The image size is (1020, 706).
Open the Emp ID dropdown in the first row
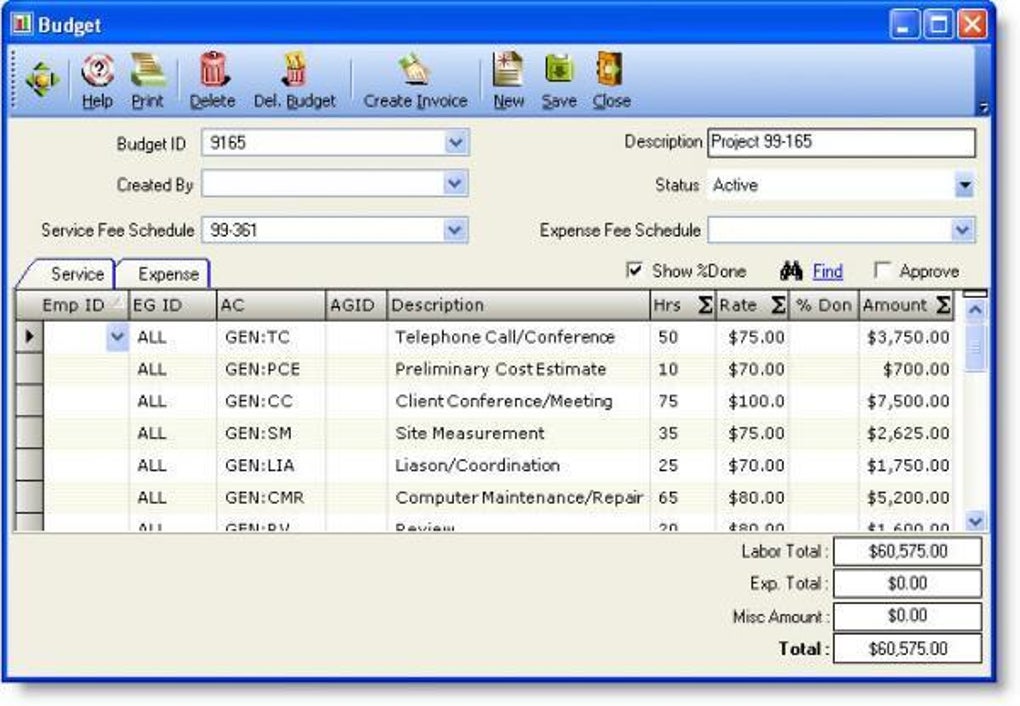coord(116,337)
